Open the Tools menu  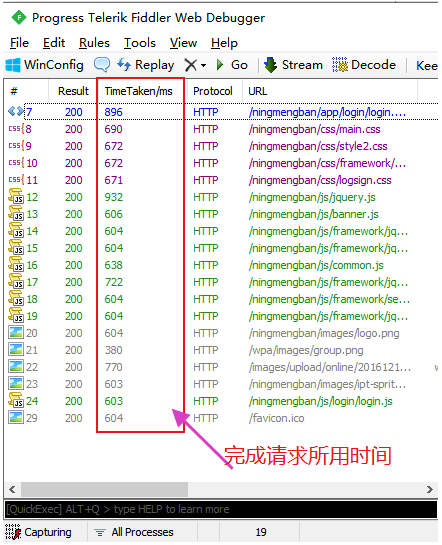click(x=140, y=43)
